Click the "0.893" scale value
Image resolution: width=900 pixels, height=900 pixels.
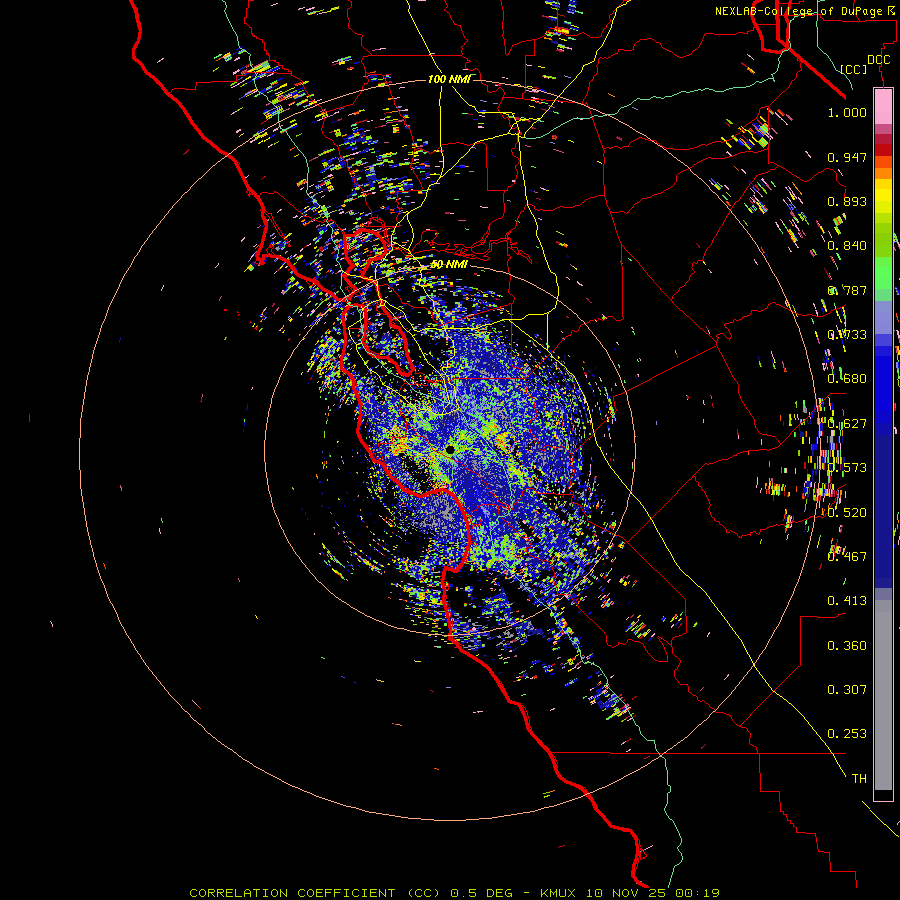[x=847, y=201]
